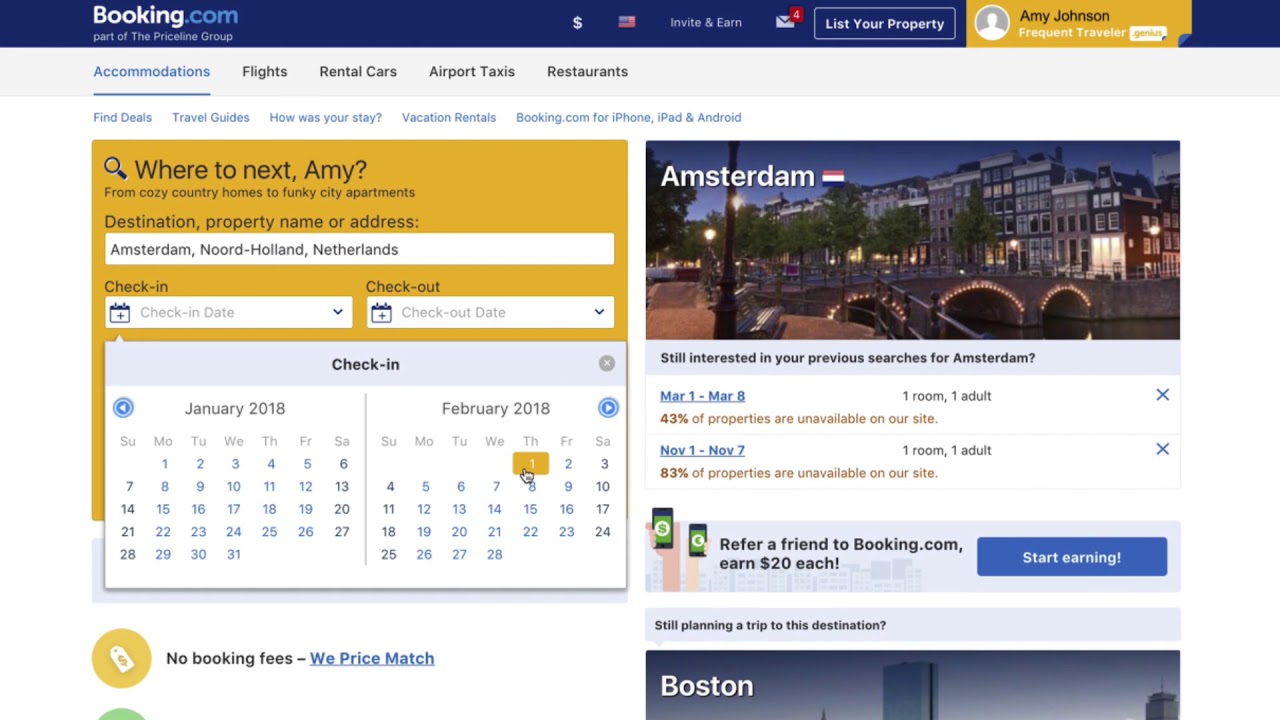The image size is (1280, 720).
Task: Go to previous month in calendar
Action: coord(123,407)
